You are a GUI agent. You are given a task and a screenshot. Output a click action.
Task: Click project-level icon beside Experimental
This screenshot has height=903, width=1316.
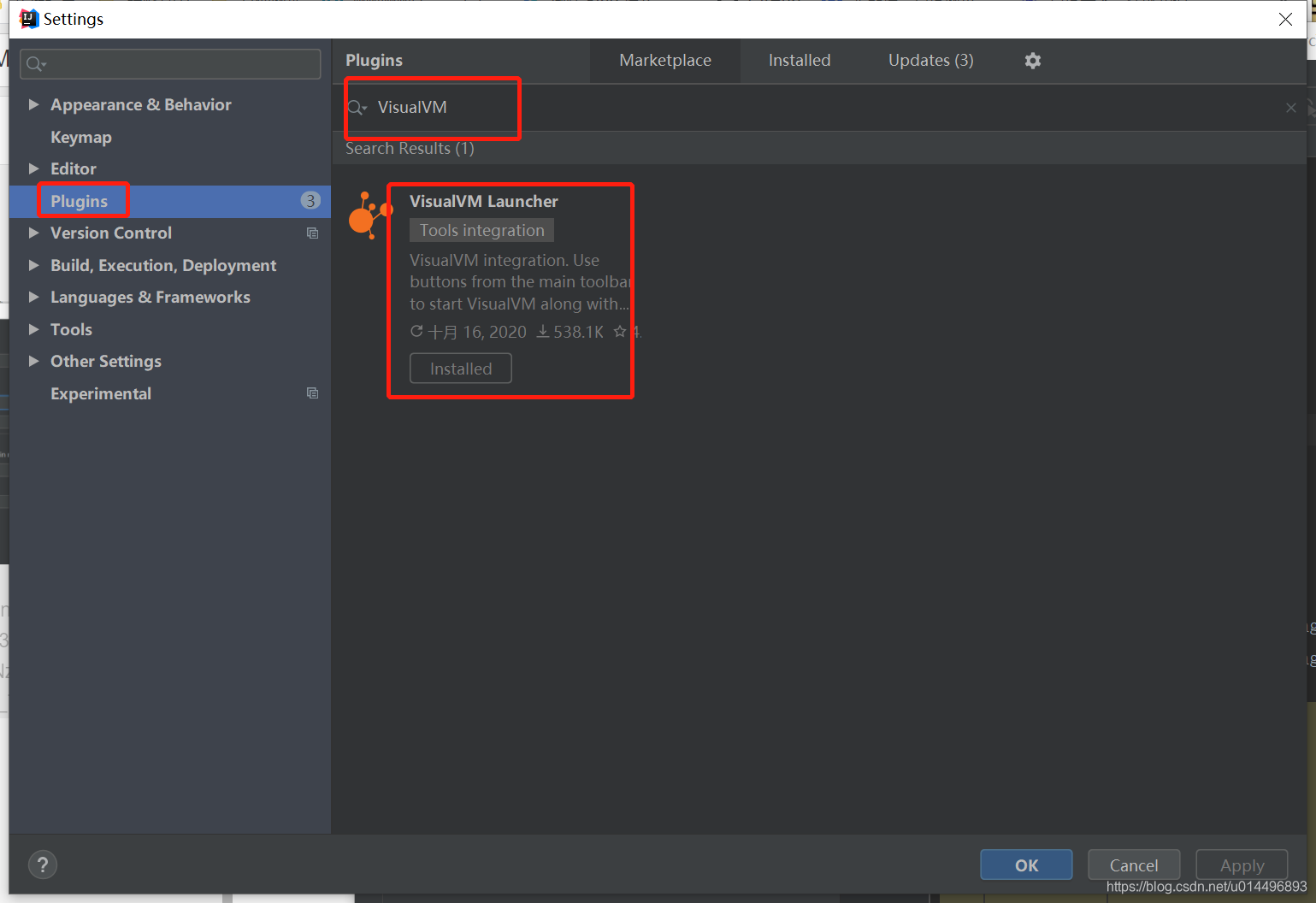pos(312,393)
